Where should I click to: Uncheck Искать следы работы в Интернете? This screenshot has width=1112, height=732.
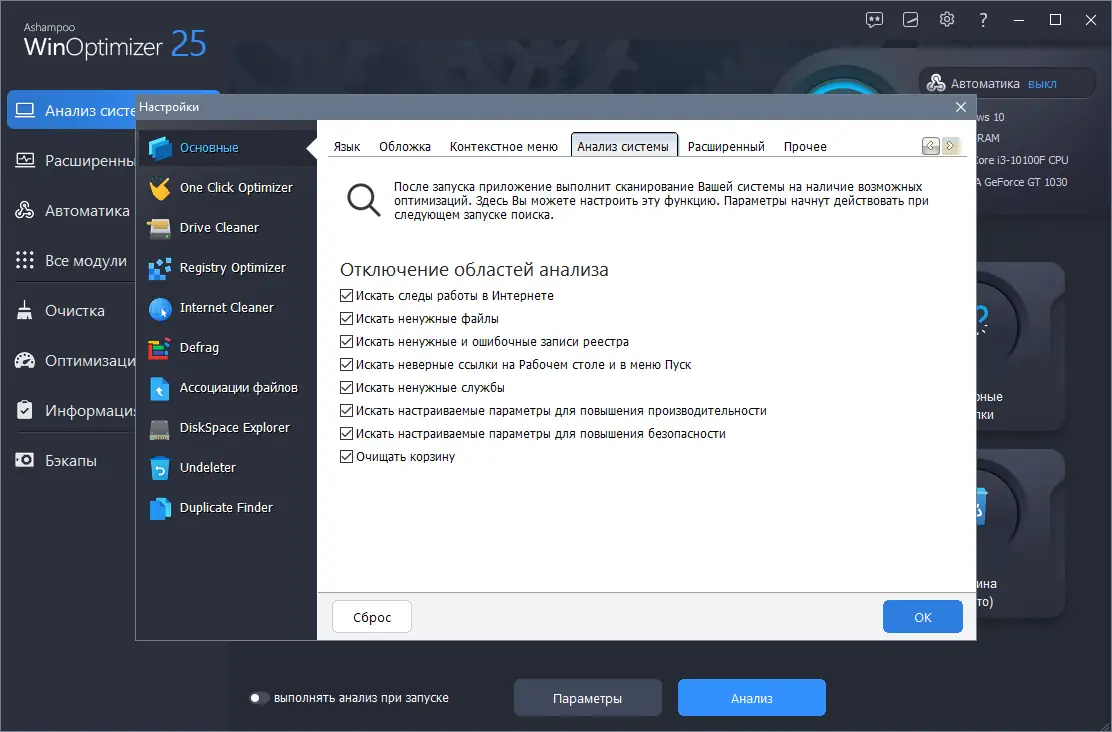pyautogui.click(x=346, y=296)
